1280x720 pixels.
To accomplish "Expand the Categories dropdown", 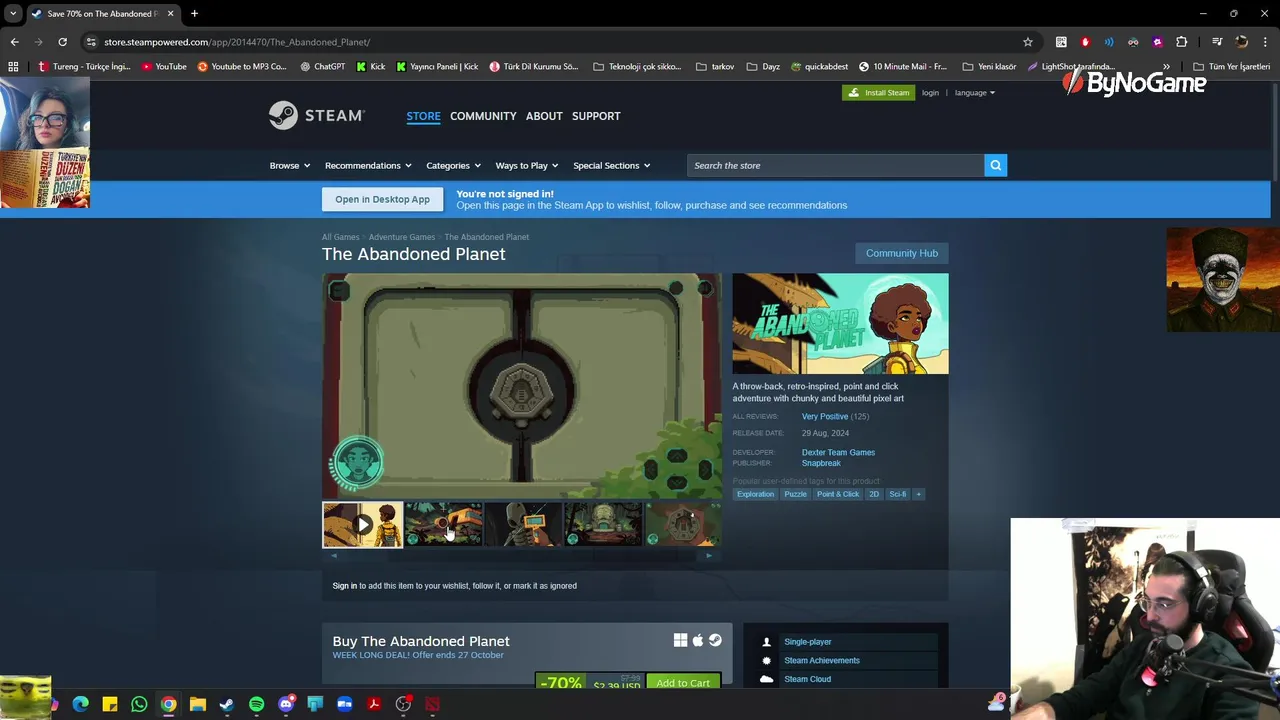I will coord(453,165).
